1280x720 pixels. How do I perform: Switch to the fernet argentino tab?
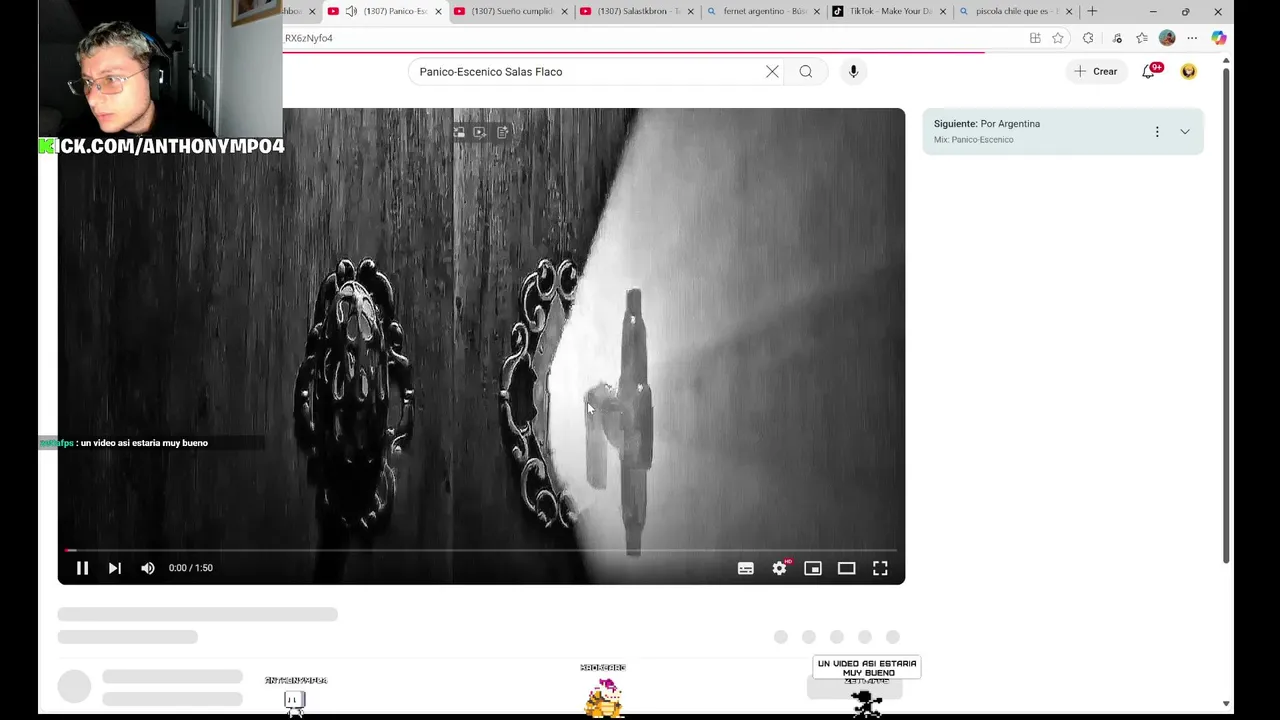(763, 11)
